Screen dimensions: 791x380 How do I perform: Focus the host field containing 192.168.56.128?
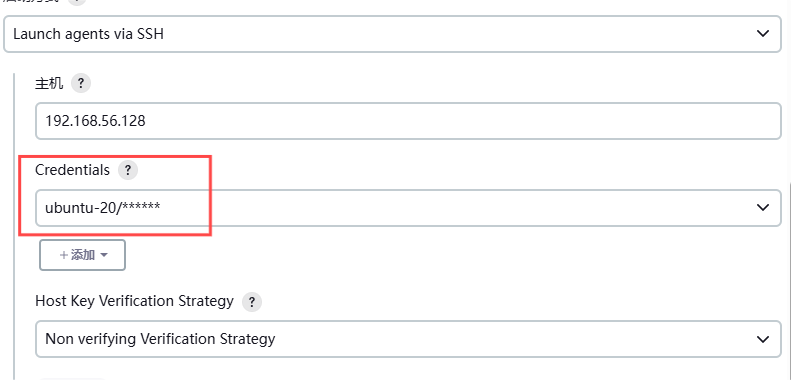[x=408, y=121]
